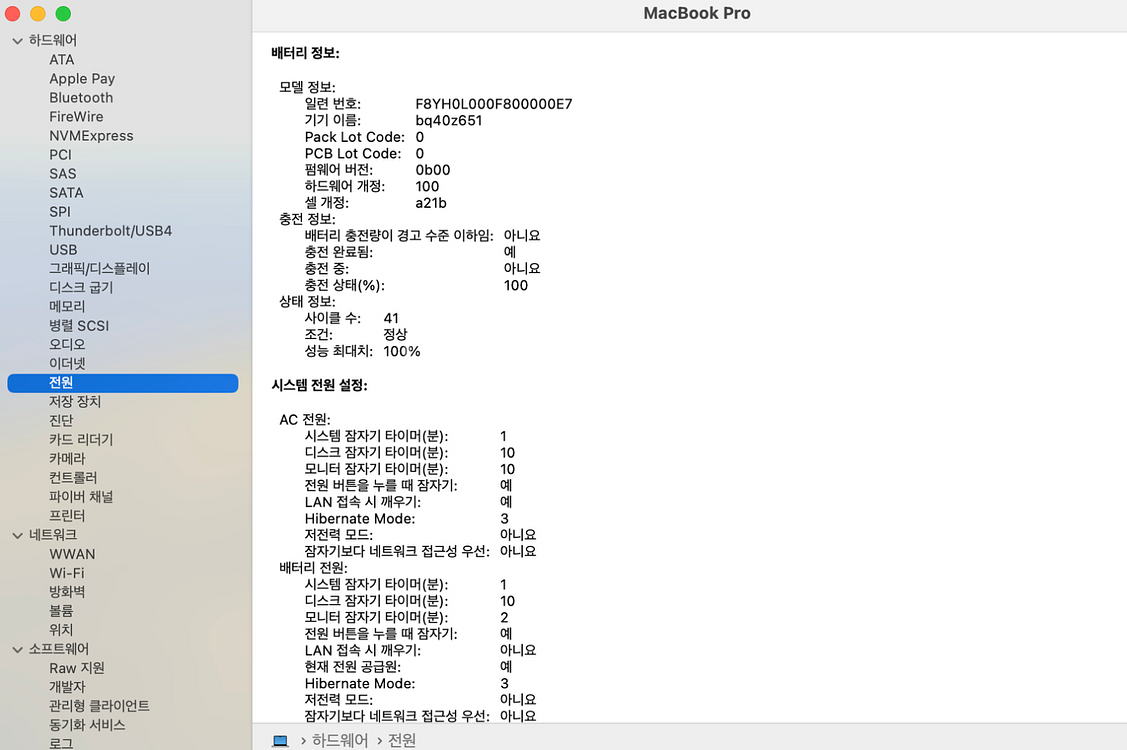Select the 하드웨어 section label
The height and width of the screenshot is (750, 1127).
[52, 40]
